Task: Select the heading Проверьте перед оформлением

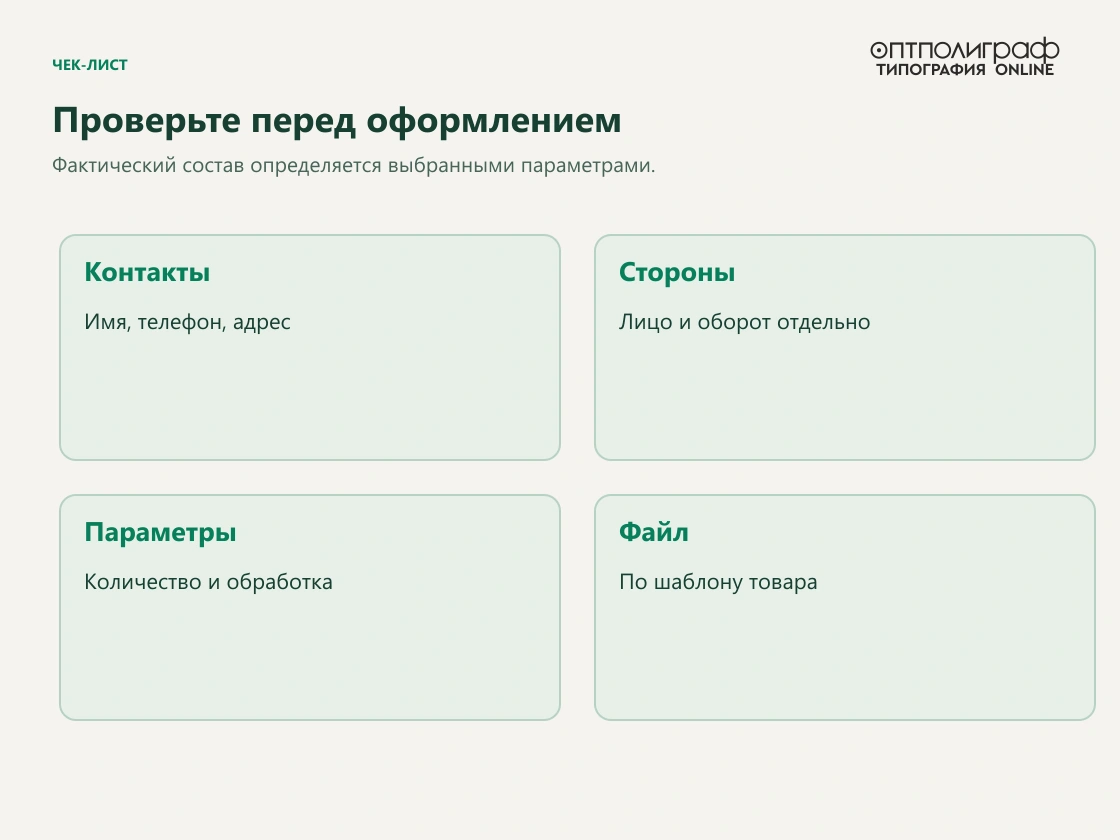Action: (x=337, y=120)
